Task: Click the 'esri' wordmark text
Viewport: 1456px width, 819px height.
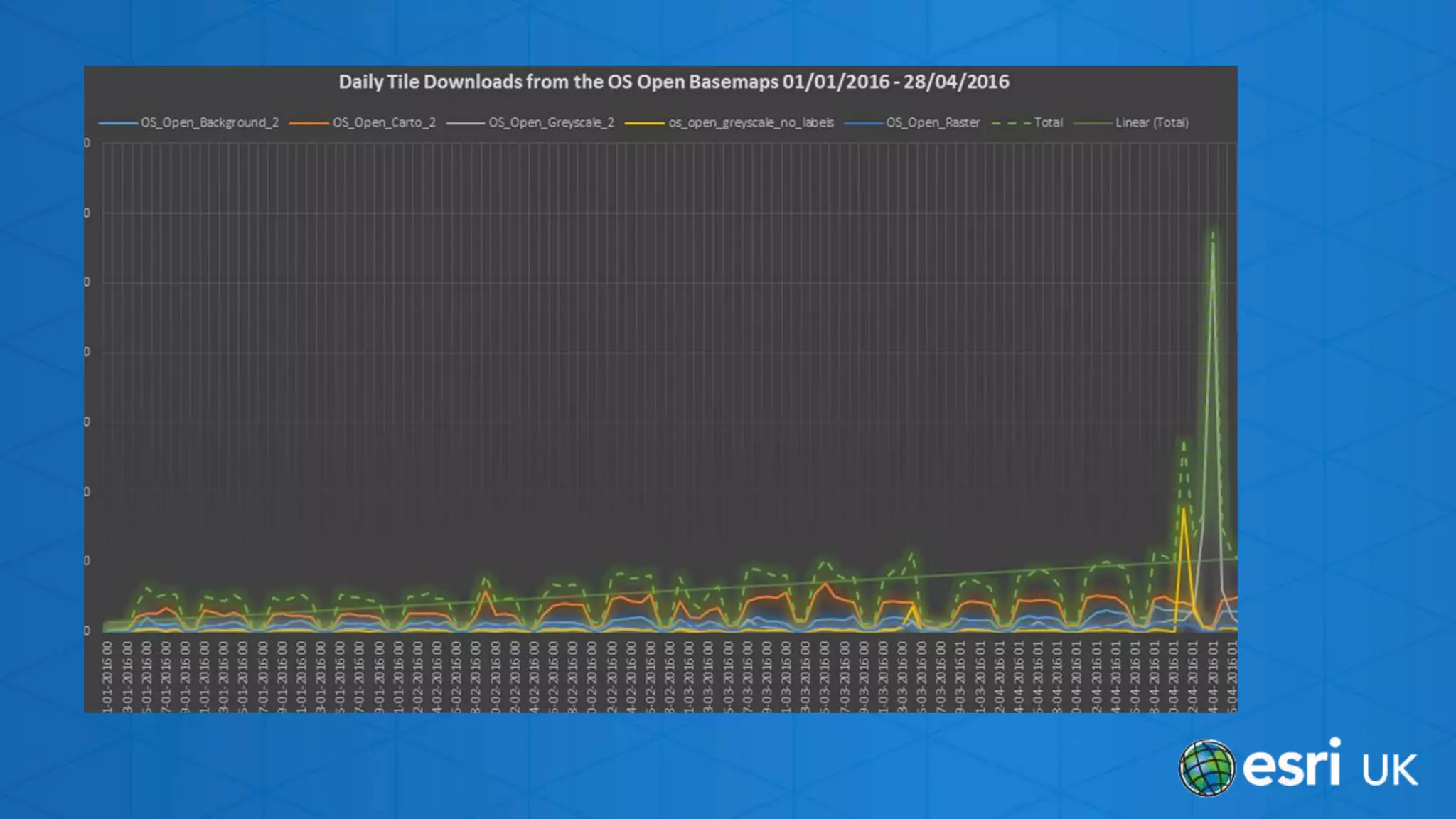Action: pyautogui.click(x=1292, y=765)
